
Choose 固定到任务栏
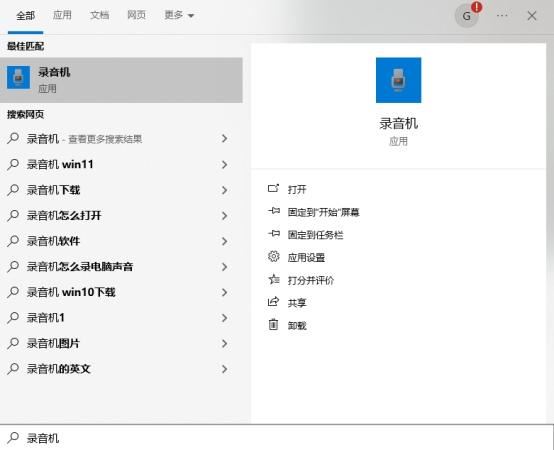click(x=315, y=235)
